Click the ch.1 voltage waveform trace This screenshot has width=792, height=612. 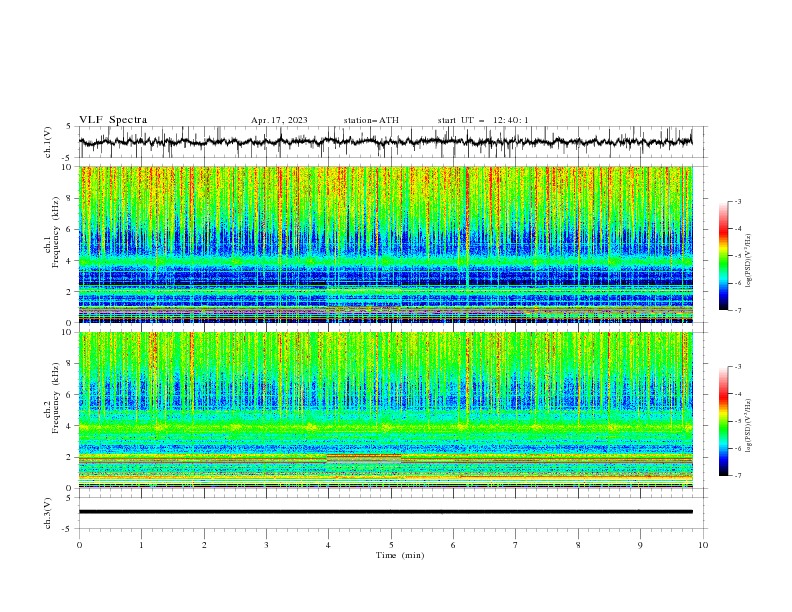(385, 142)
